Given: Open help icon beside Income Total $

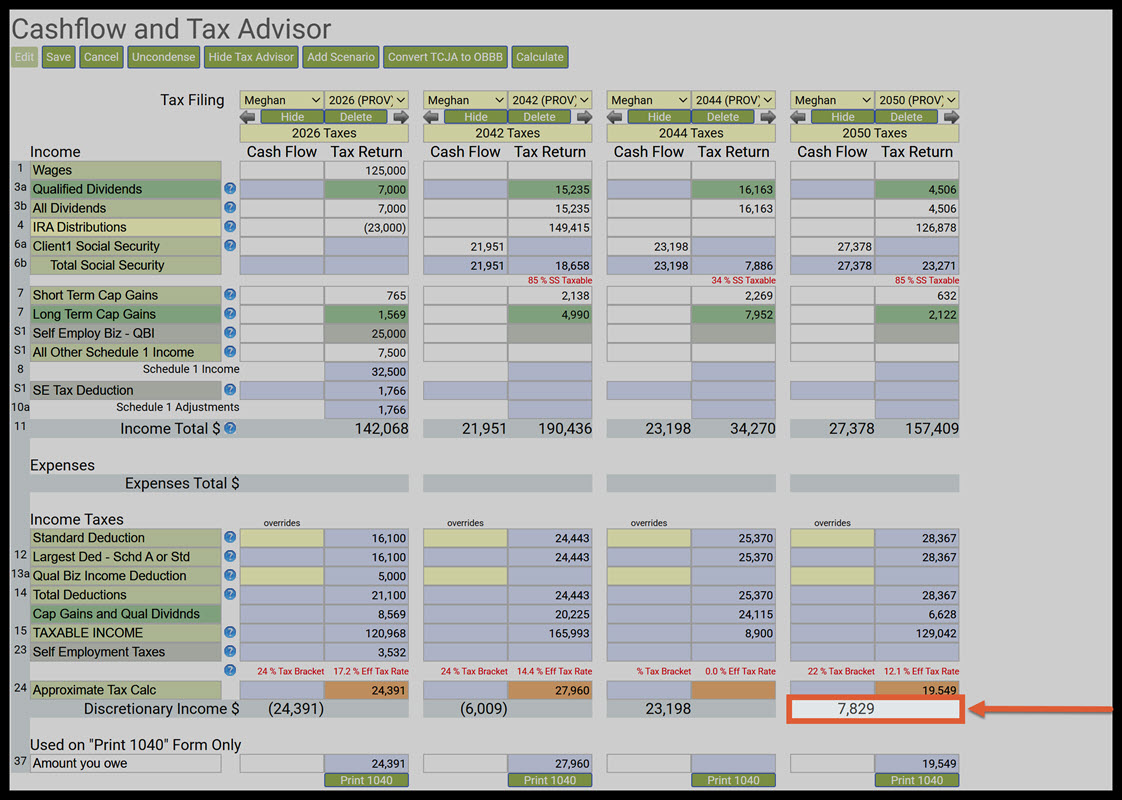Looking at the screenshot, I should 230,428.
